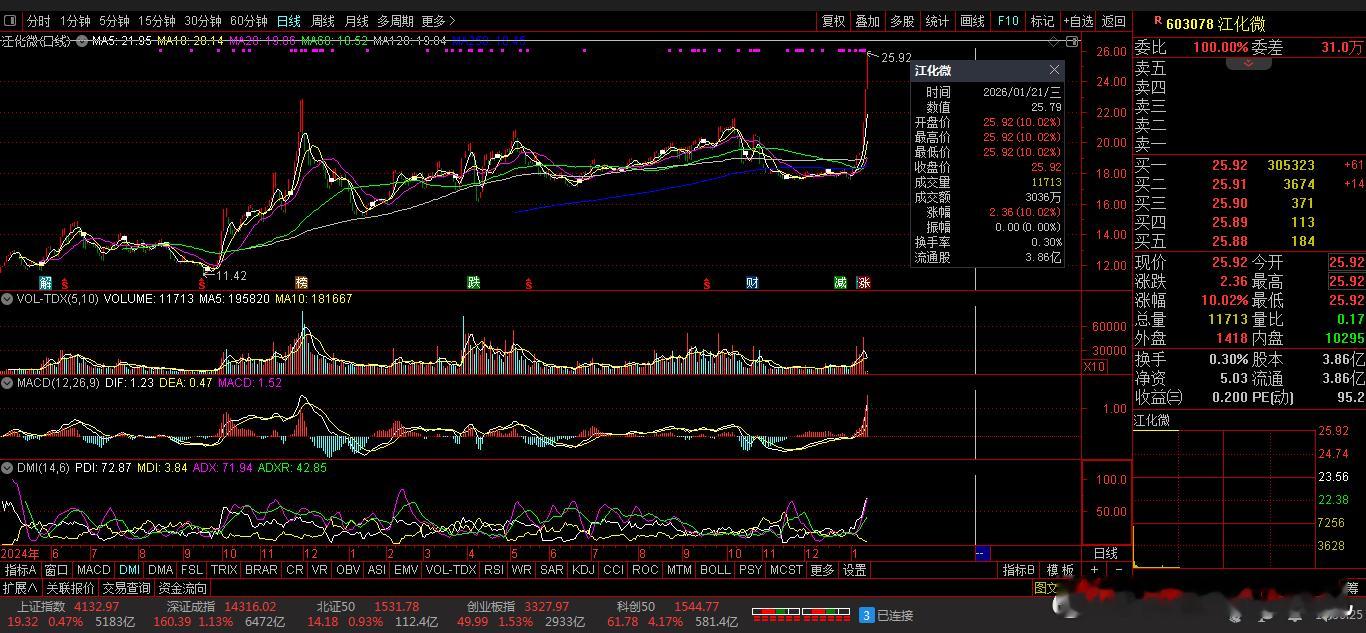This screenshot has width=1366, height=633.
Task: Select the 15分钟 period
Action: 156,21
